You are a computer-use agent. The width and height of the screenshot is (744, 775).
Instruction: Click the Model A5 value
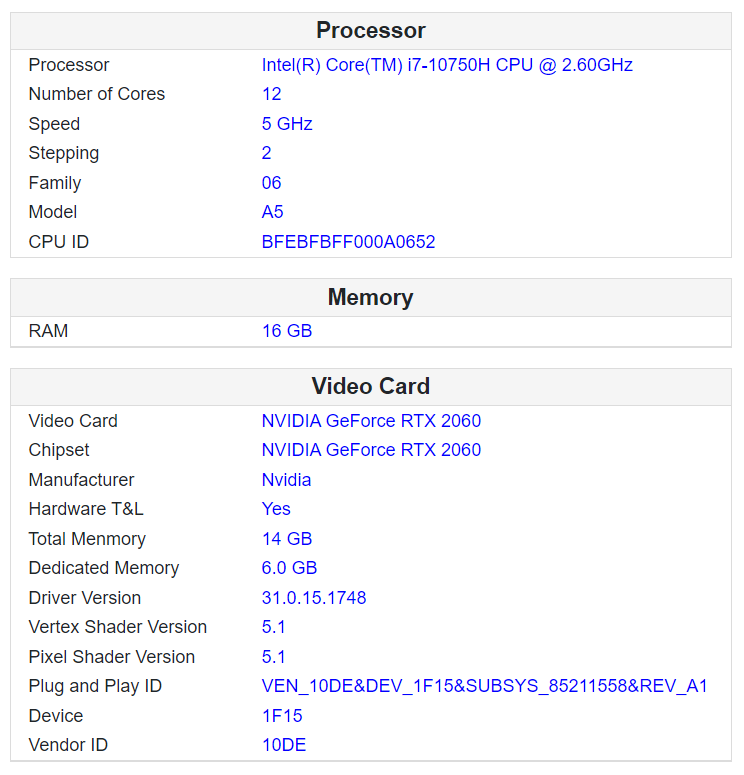(272, 212)
